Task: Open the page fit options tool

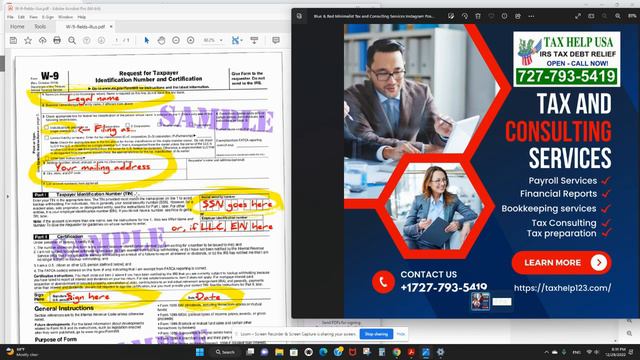Action: coord(237,40)
